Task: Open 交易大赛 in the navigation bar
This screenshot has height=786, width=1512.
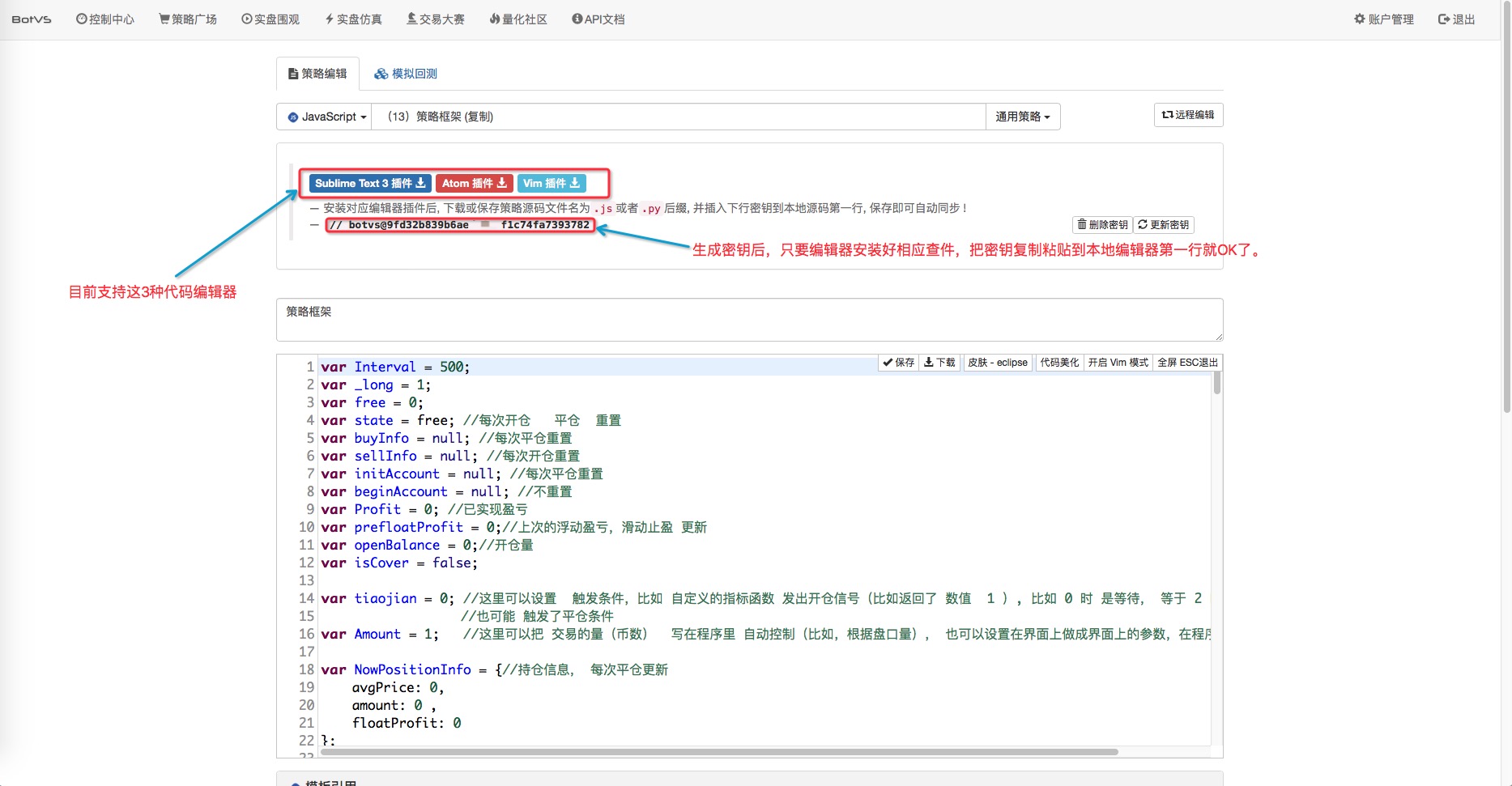Action: coord(436,19)
